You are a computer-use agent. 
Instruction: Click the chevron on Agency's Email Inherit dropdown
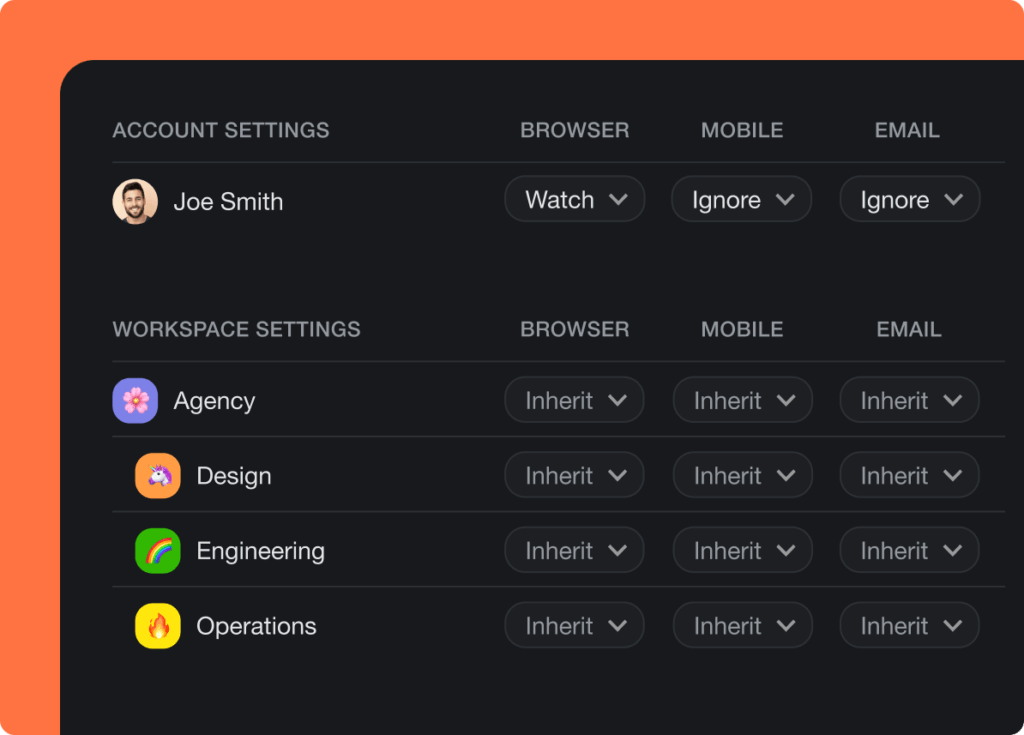[954, 400]
